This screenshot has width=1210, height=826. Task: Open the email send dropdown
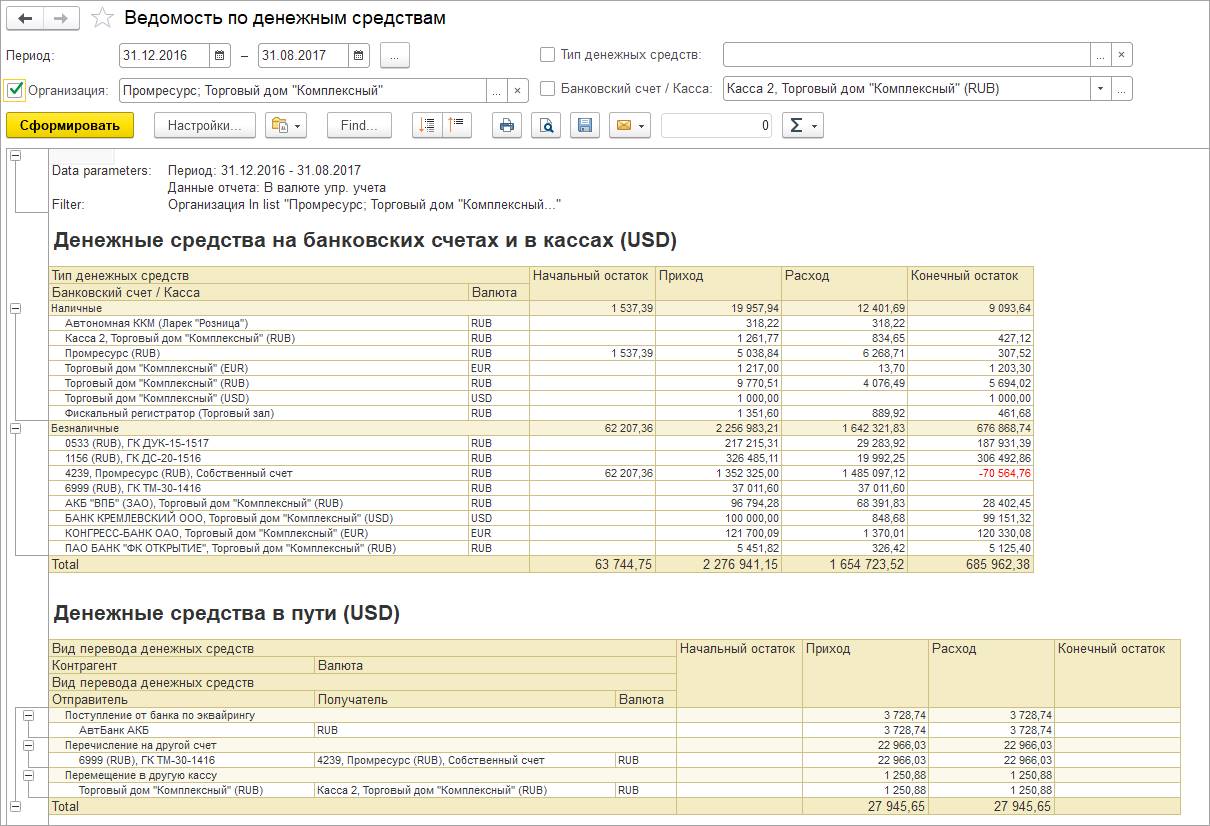pyautogui.click(x=629, y=125)
